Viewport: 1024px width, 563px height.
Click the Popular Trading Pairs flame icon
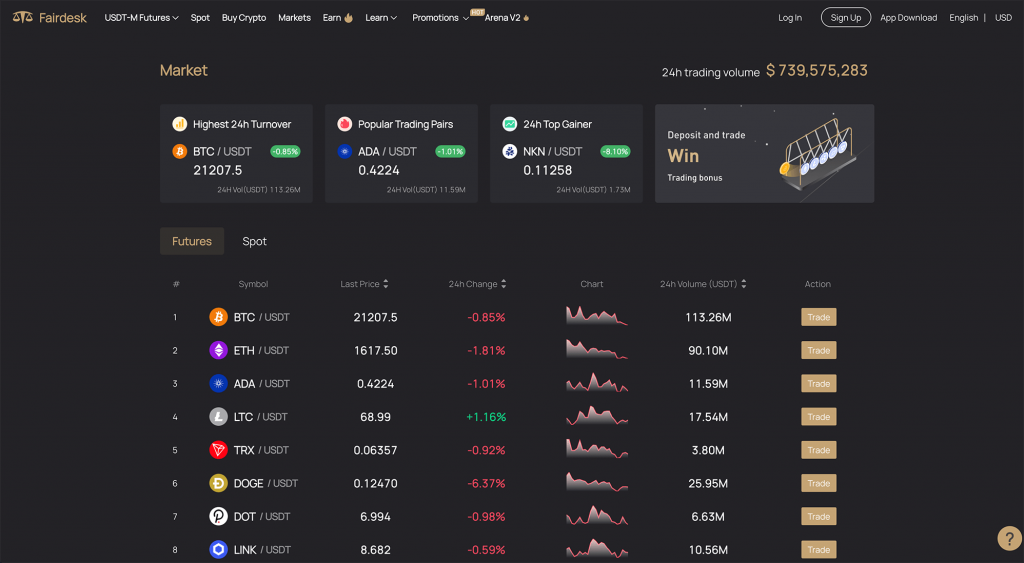(x=345, y=124)
